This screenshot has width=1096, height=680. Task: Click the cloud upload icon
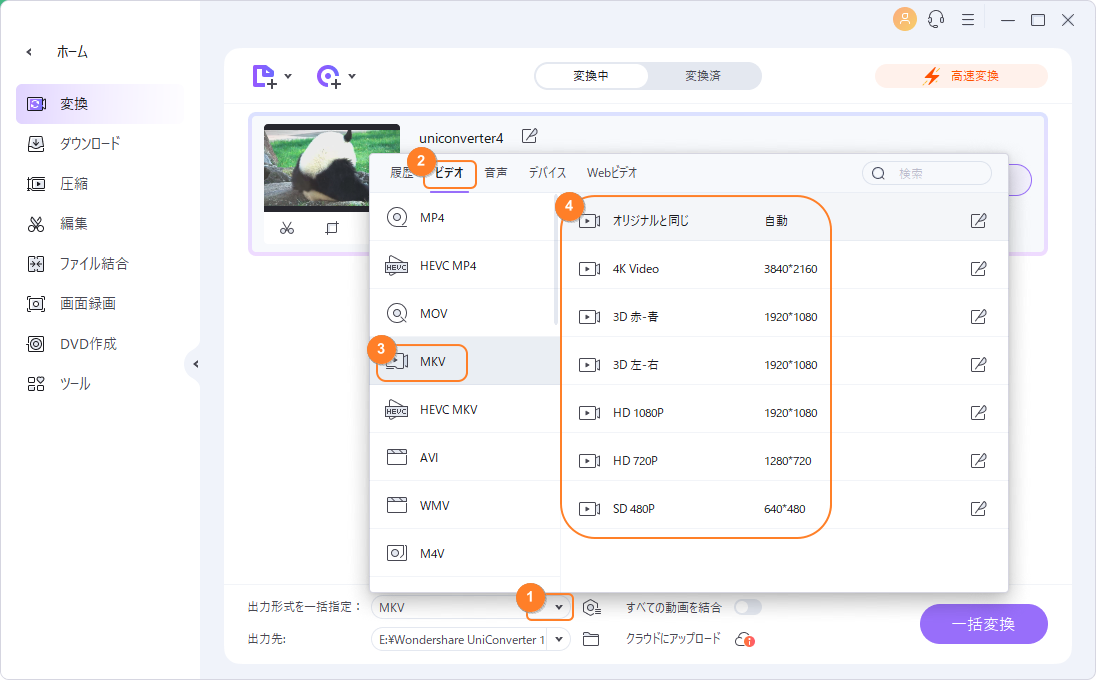coord(744,639)
